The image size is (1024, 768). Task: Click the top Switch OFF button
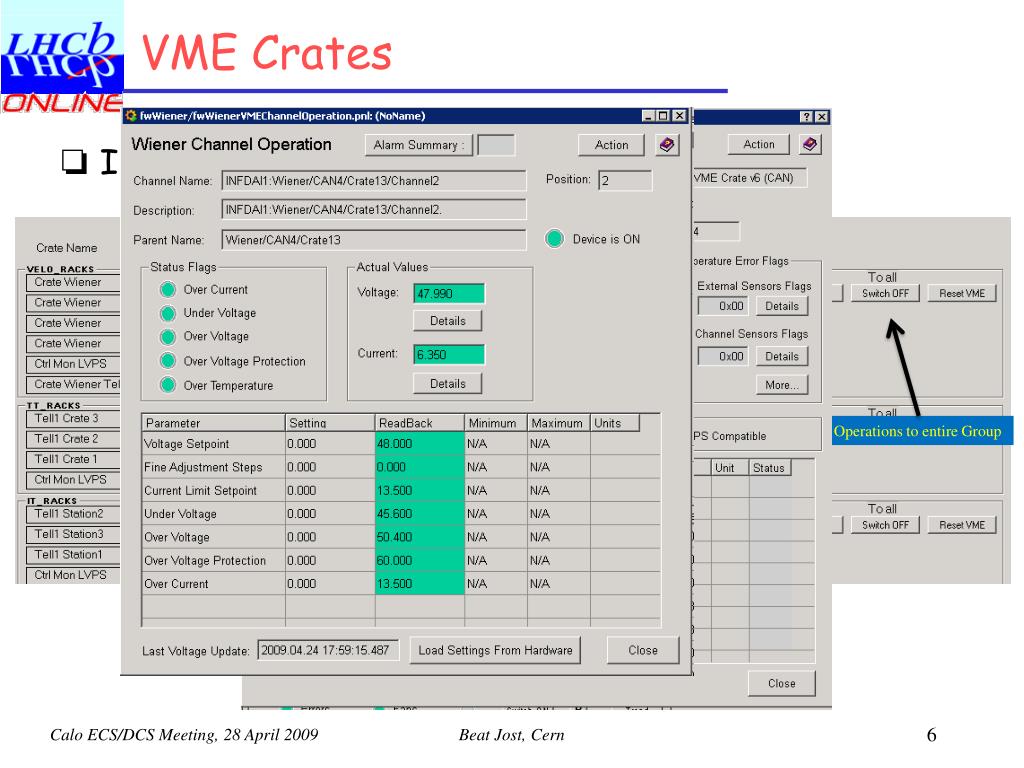pyautogui.click(x=885, y=293)
